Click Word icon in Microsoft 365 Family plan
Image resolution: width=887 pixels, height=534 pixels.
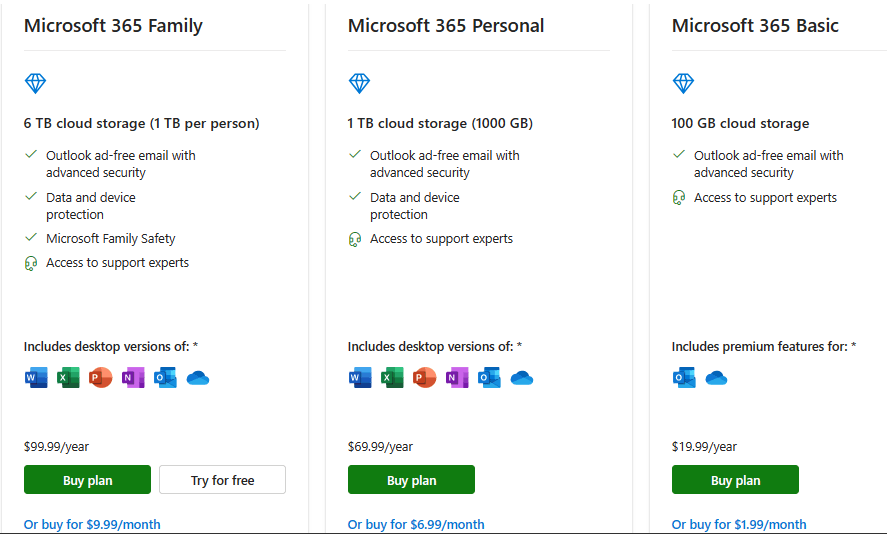(36, 378)
